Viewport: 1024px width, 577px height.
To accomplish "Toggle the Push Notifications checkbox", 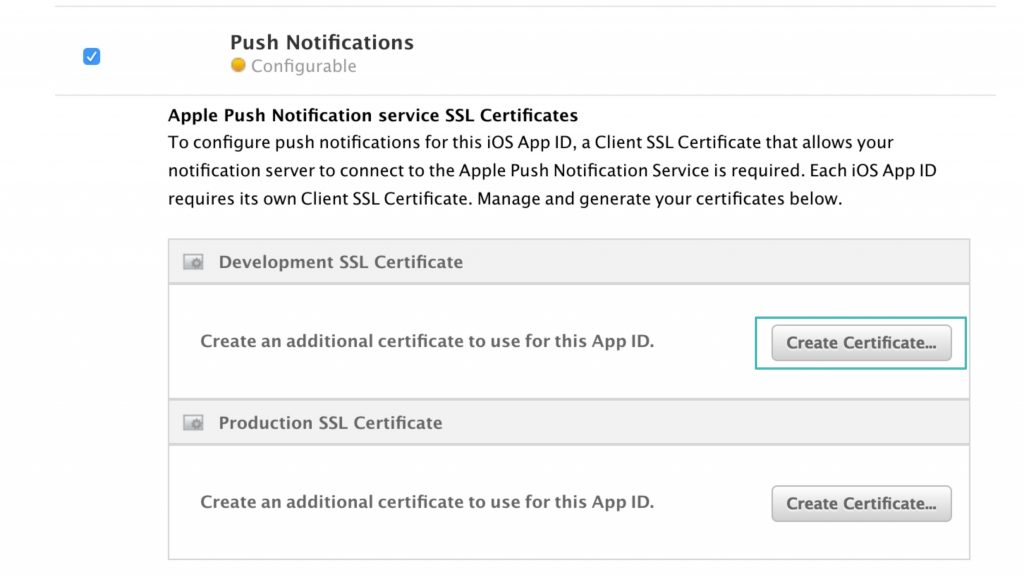I will (x=91, y=57).
